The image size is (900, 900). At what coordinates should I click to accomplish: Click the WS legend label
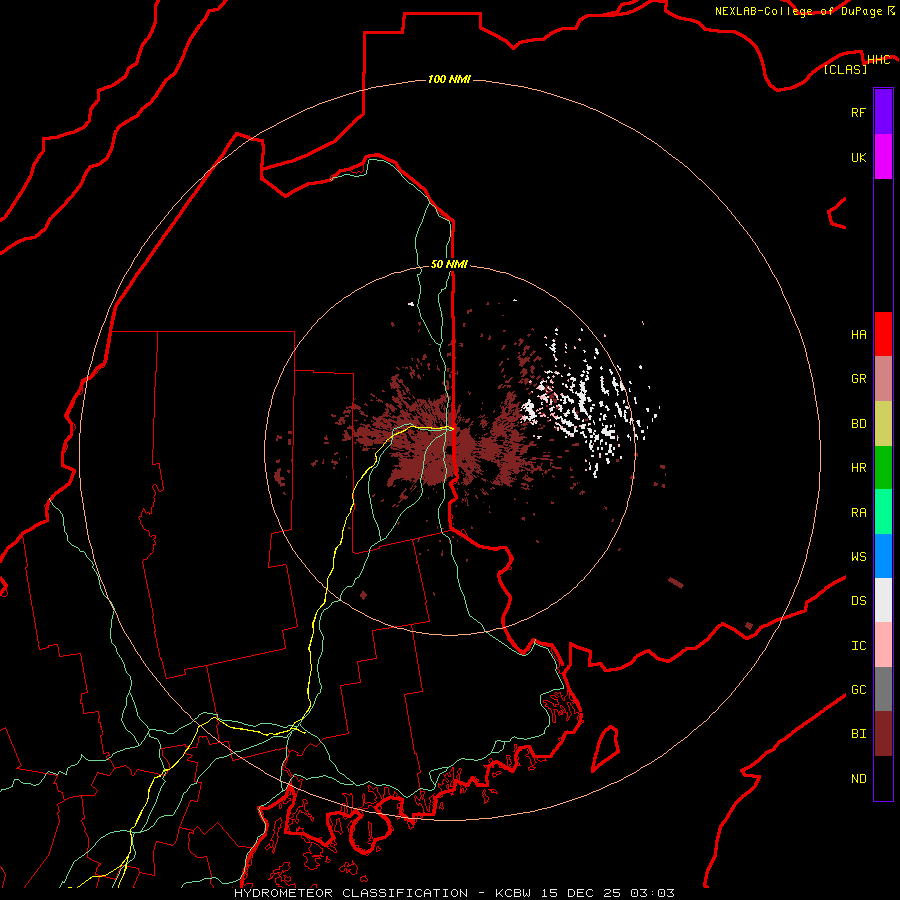[858, 557]
